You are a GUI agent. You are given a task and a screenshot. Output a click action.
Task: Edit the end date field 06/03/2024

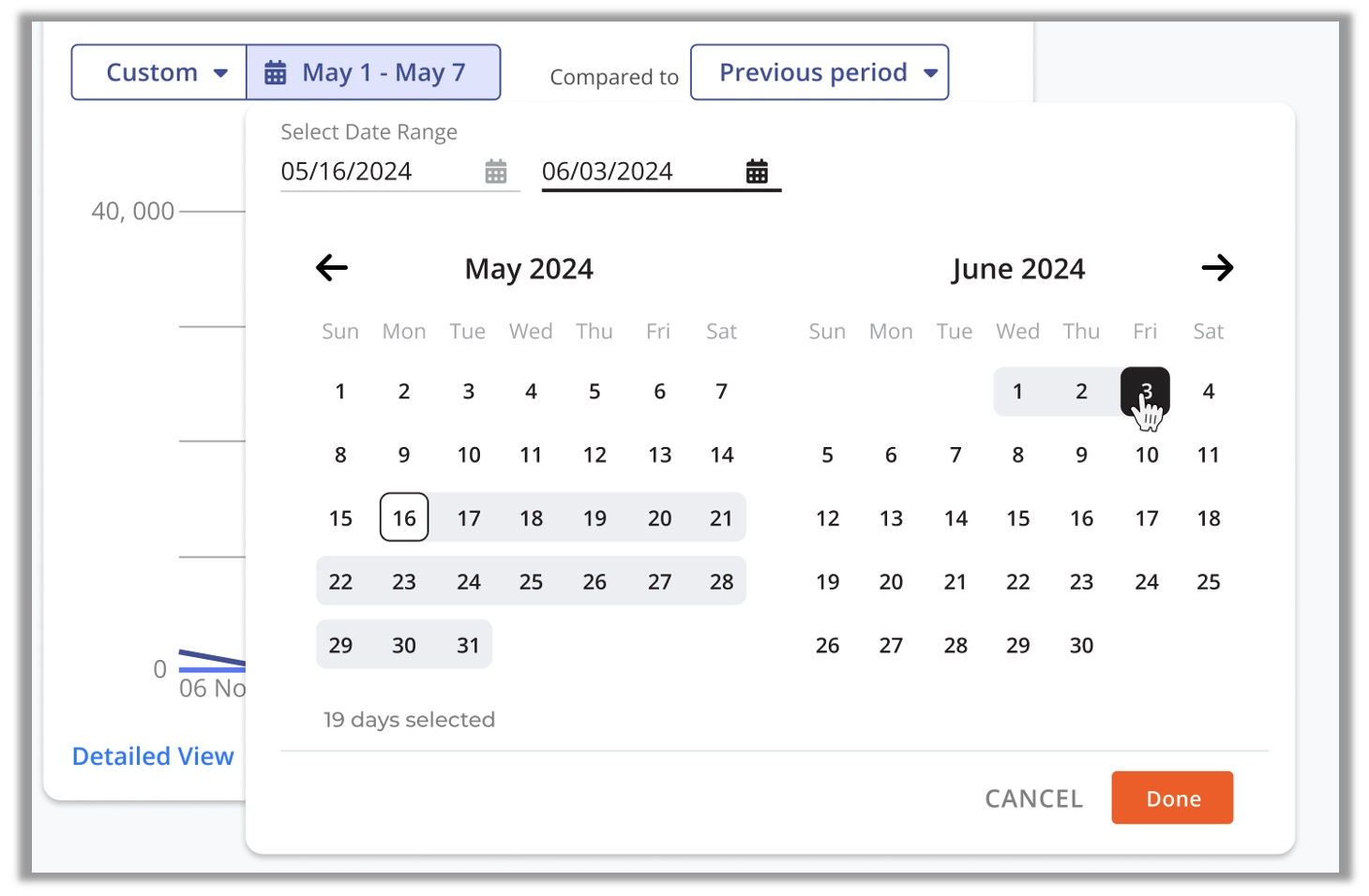tap(638, 172)
